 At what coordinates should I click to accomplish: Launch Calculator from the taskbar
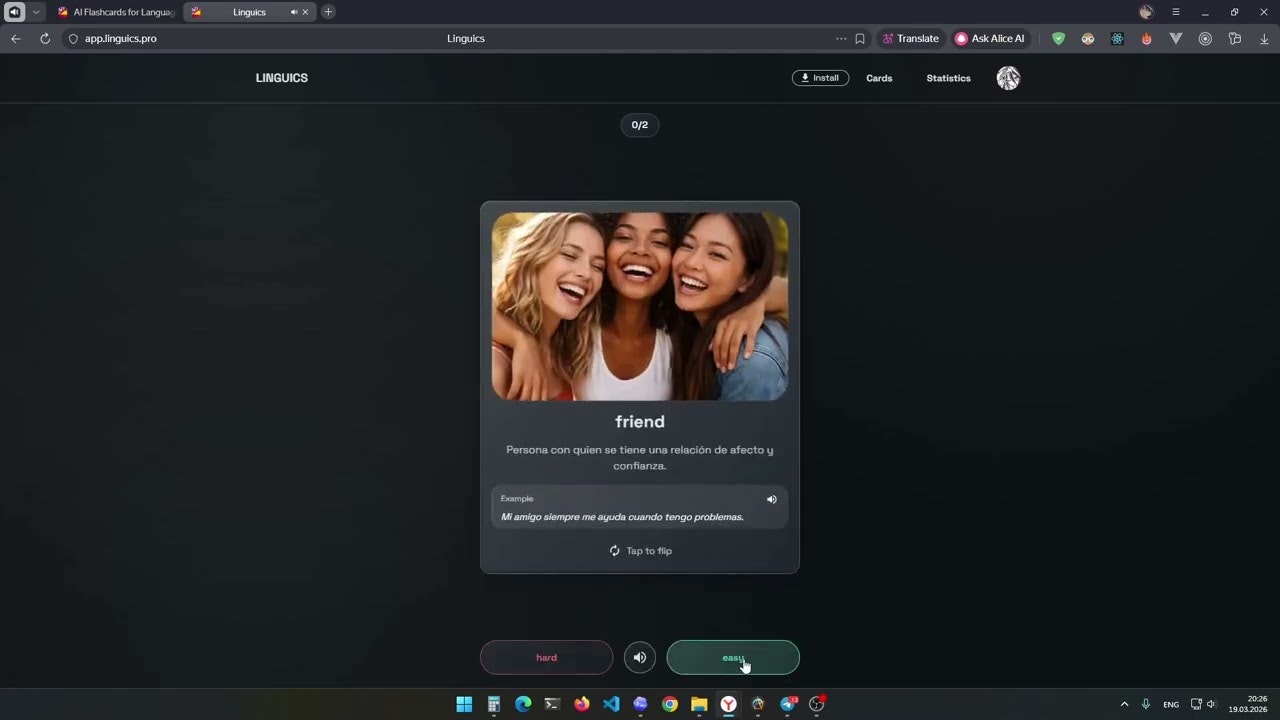(x=493, y=704)
